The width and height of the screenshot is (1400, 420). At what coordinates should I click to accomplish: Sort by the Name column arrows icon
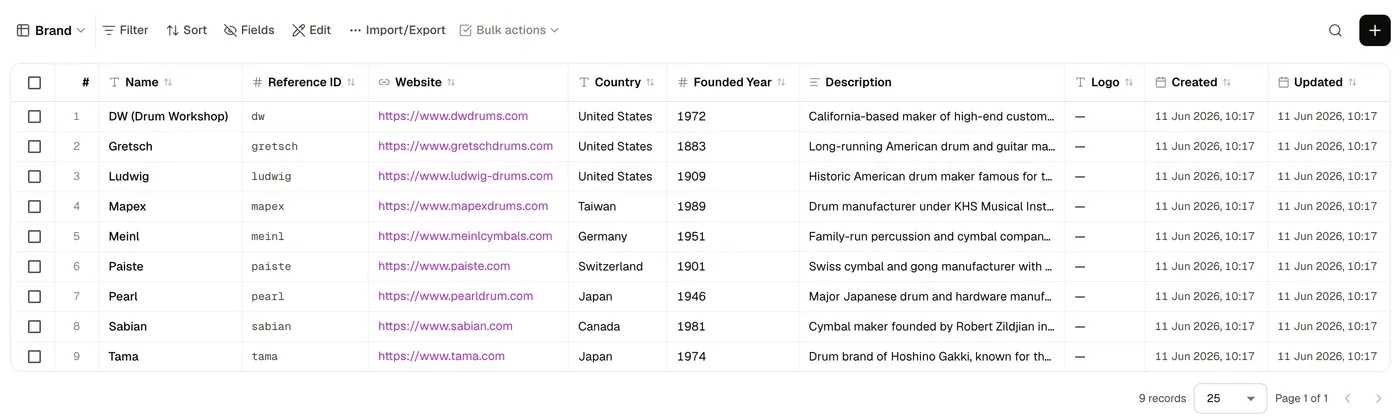168,82
